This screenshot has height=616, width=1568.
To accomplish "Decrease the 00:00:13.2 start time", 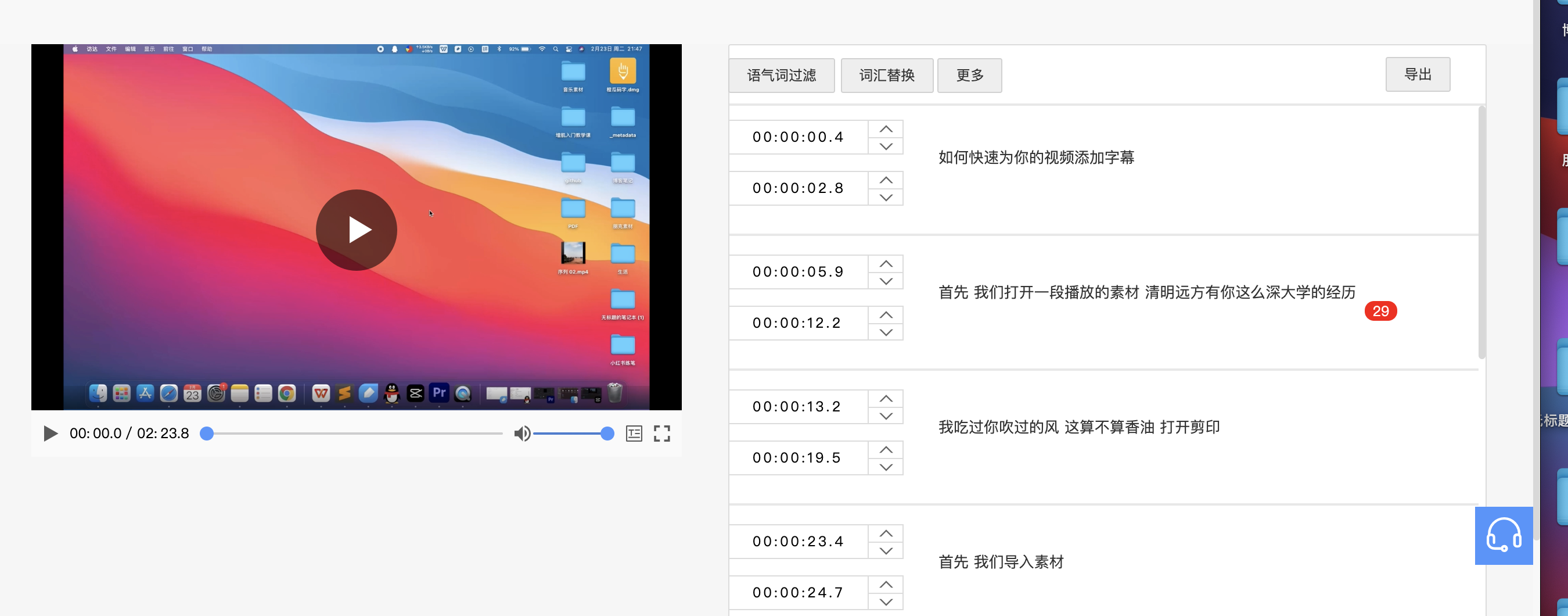I will tap(886, 415).
